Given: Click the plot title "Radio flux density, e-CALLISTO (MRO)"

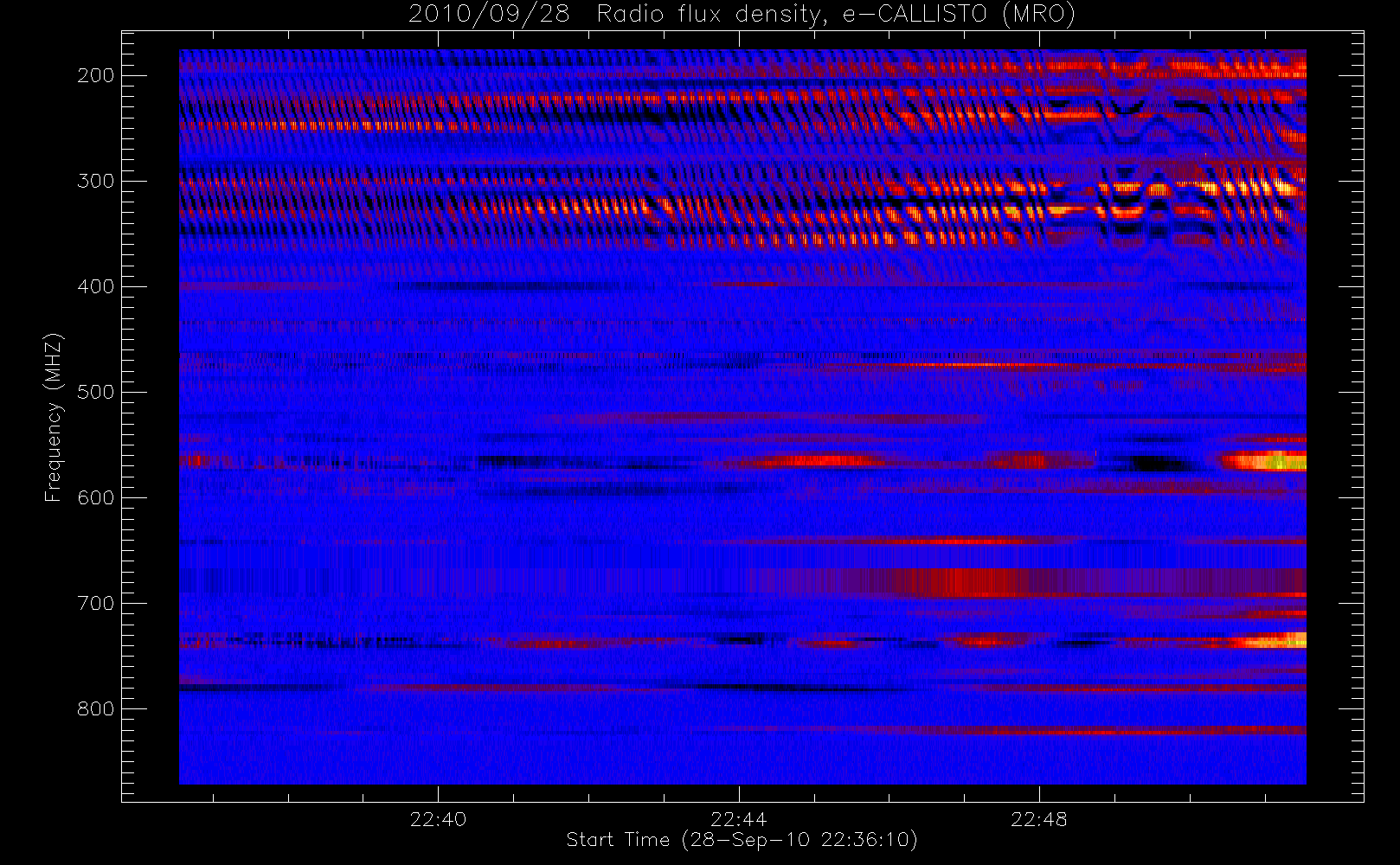Looking at the screenshot, I should pos(836,15).
